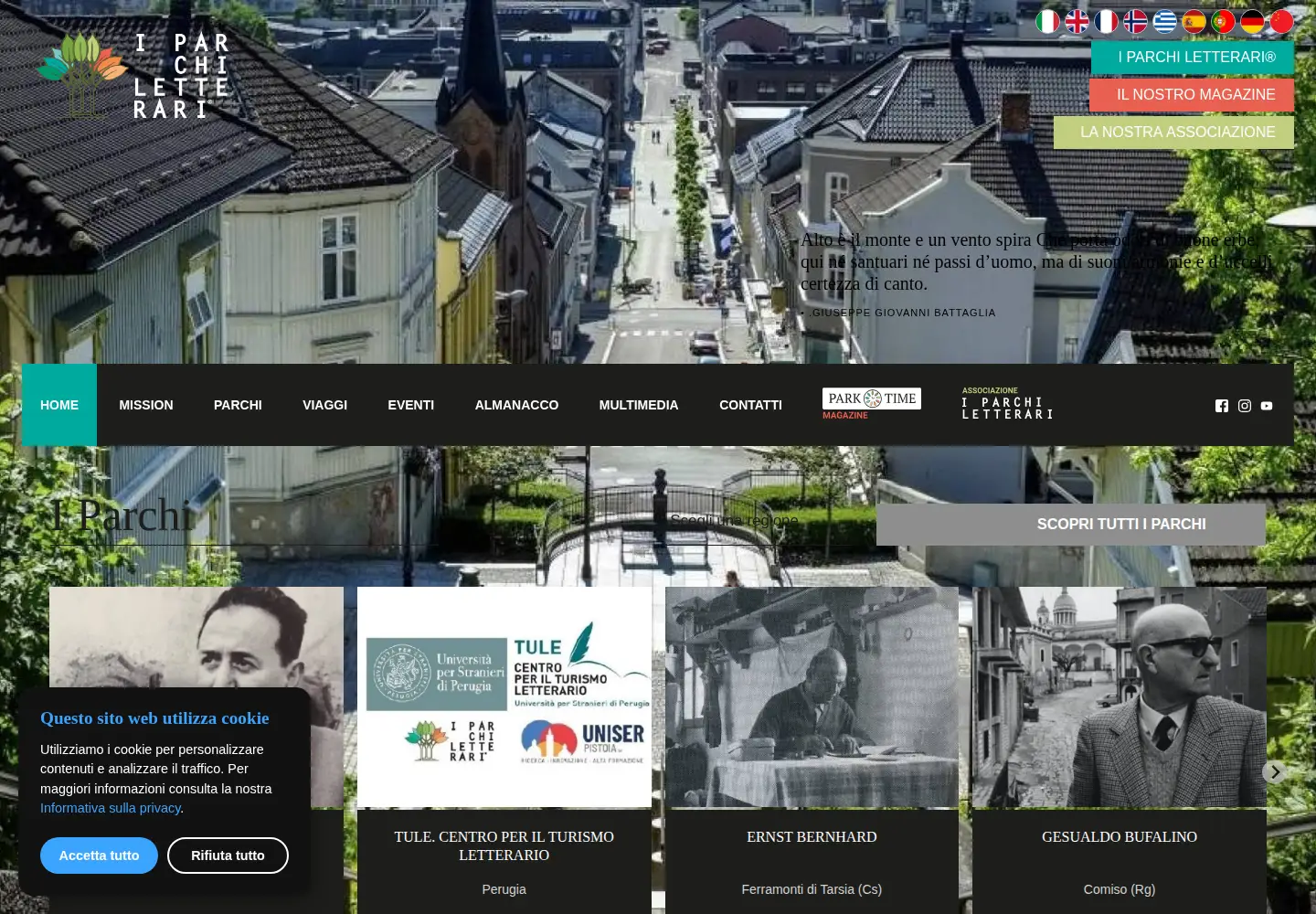Open the Instagram profile icon
Viewport: 1316px width, 914px height.
pos(1245,406)
